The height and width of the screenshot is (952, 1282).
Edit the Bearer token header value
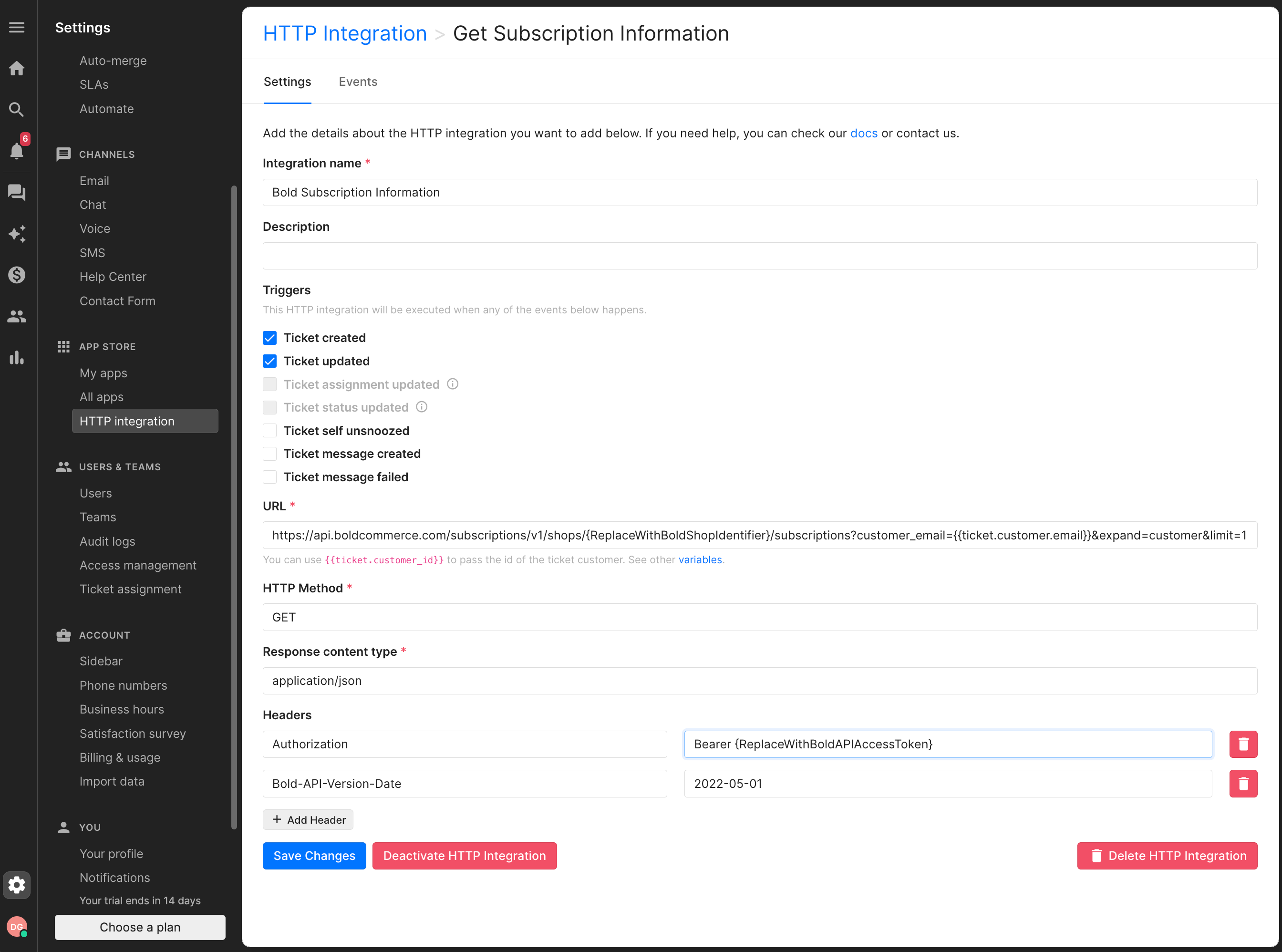[948, 744]
